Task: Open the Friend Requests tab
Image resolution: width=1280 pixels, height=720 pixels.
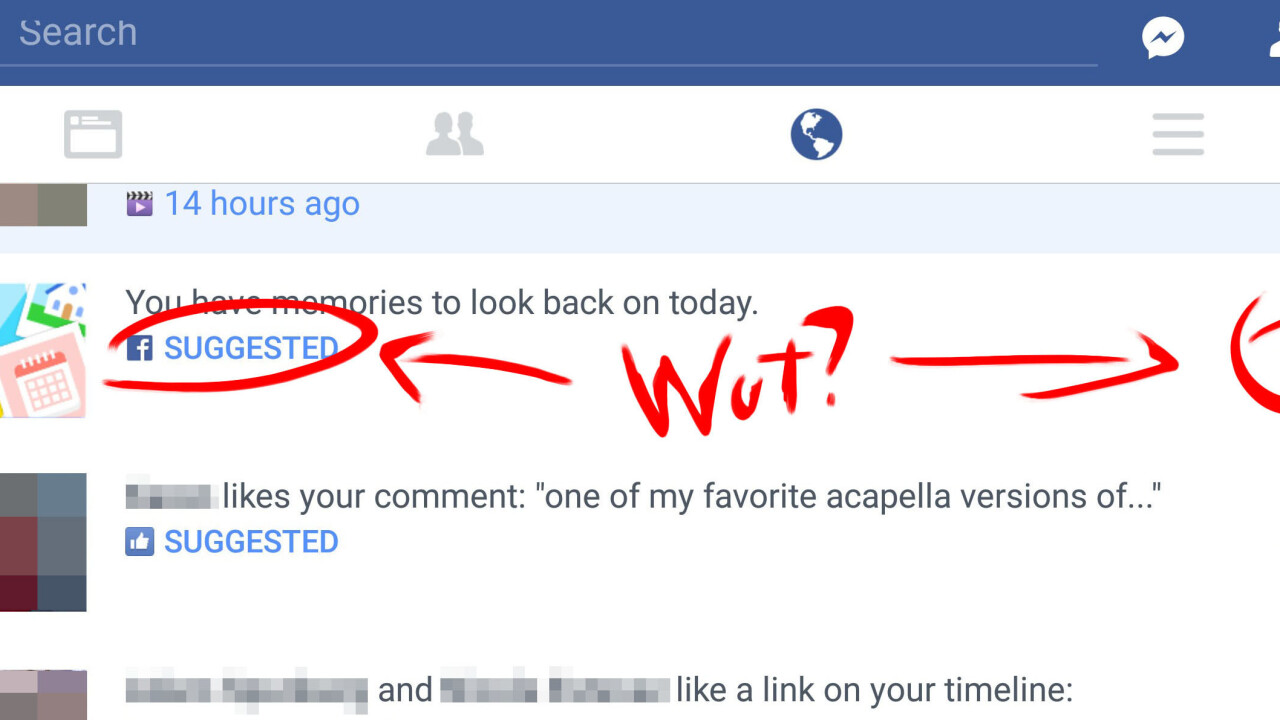Action: tap(455, 134)
